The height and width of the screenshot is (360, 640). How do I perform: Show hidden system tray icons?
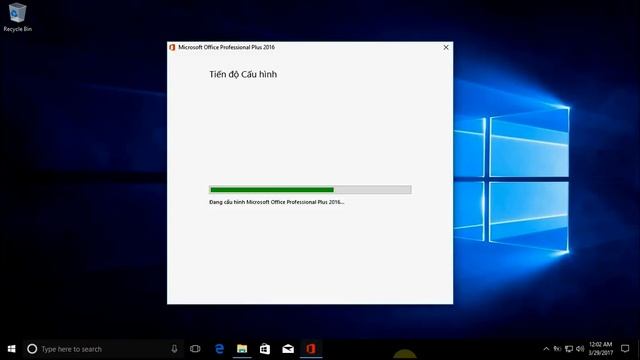[x=546, y=349]
